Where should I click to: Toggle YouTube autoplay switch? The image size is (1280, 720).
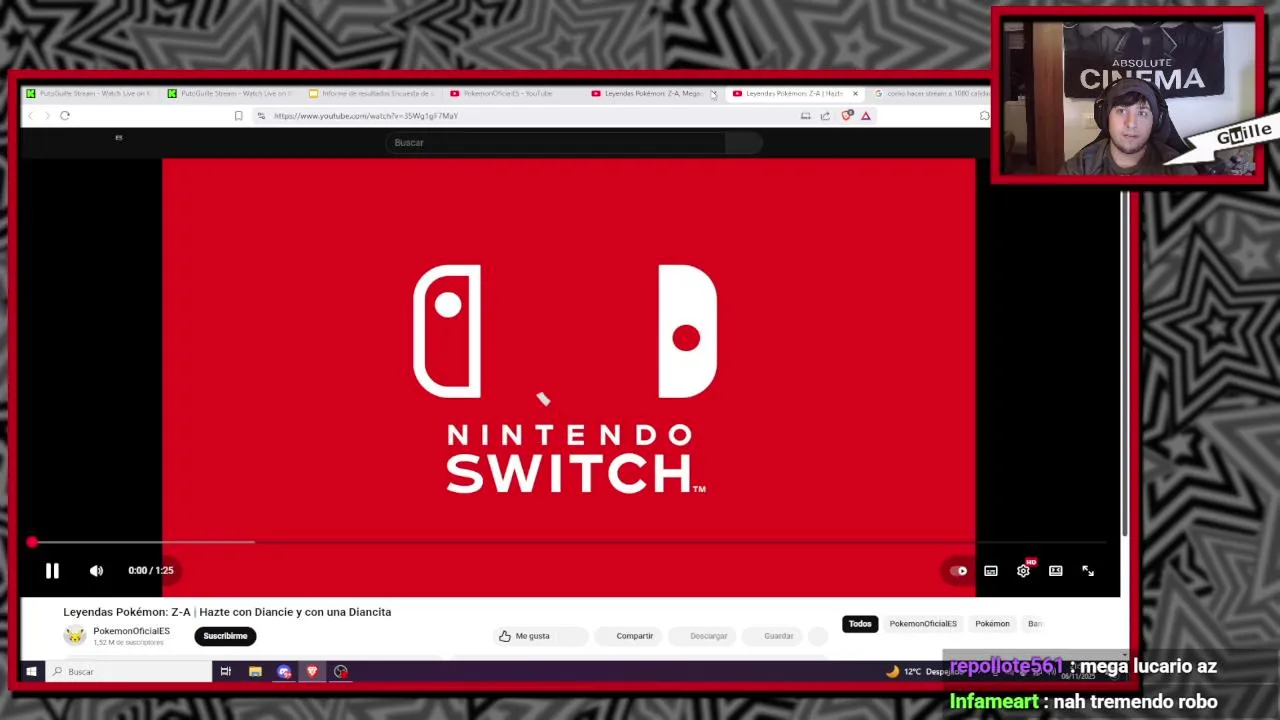tap(958, 571)
